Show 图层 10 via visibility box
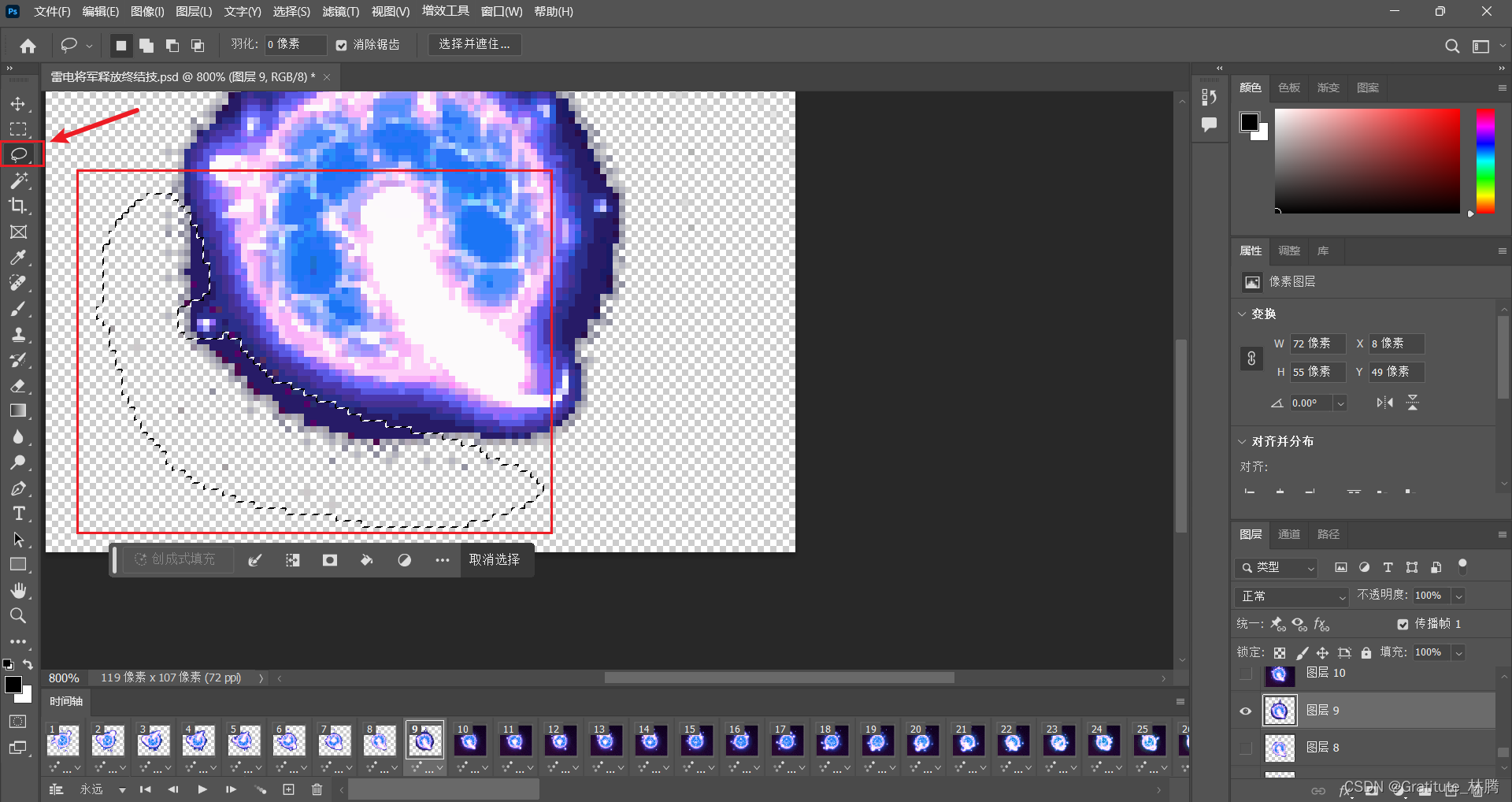The width and height of the screenshot is (1512, 802). pos(1245,674)
